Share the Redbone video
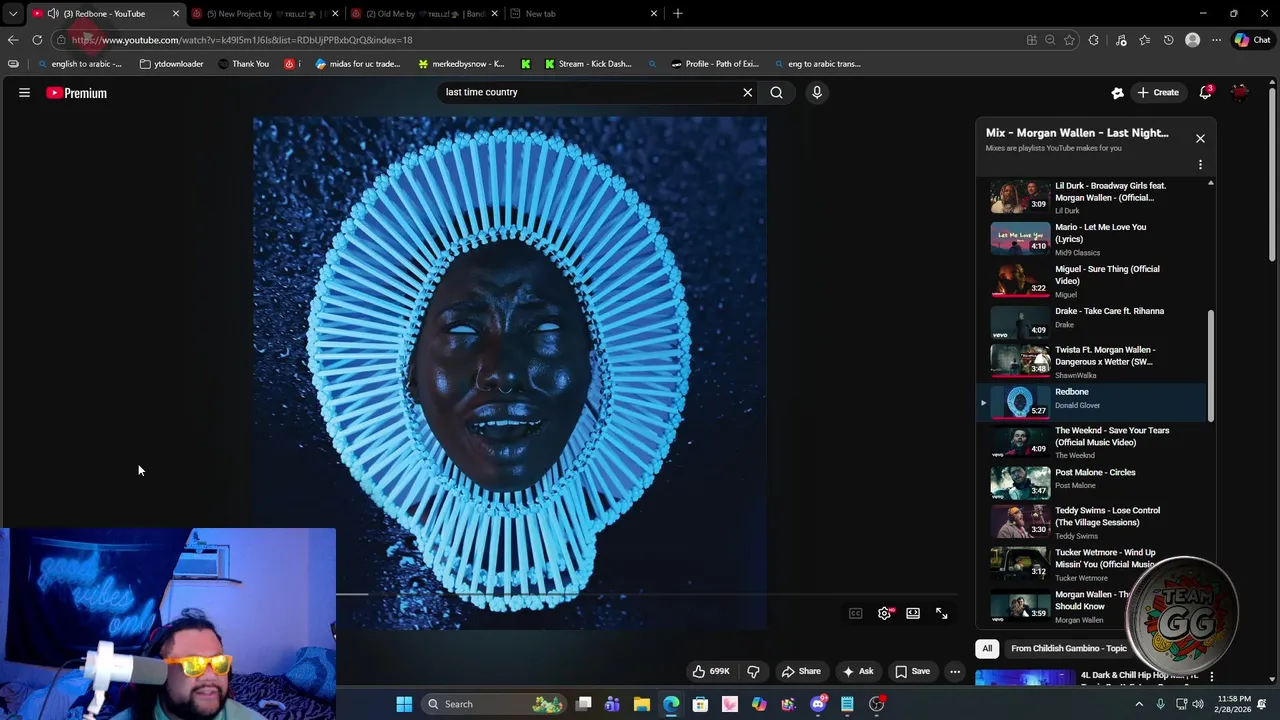This screenshot has height=720, width=1280. point(800,671)
